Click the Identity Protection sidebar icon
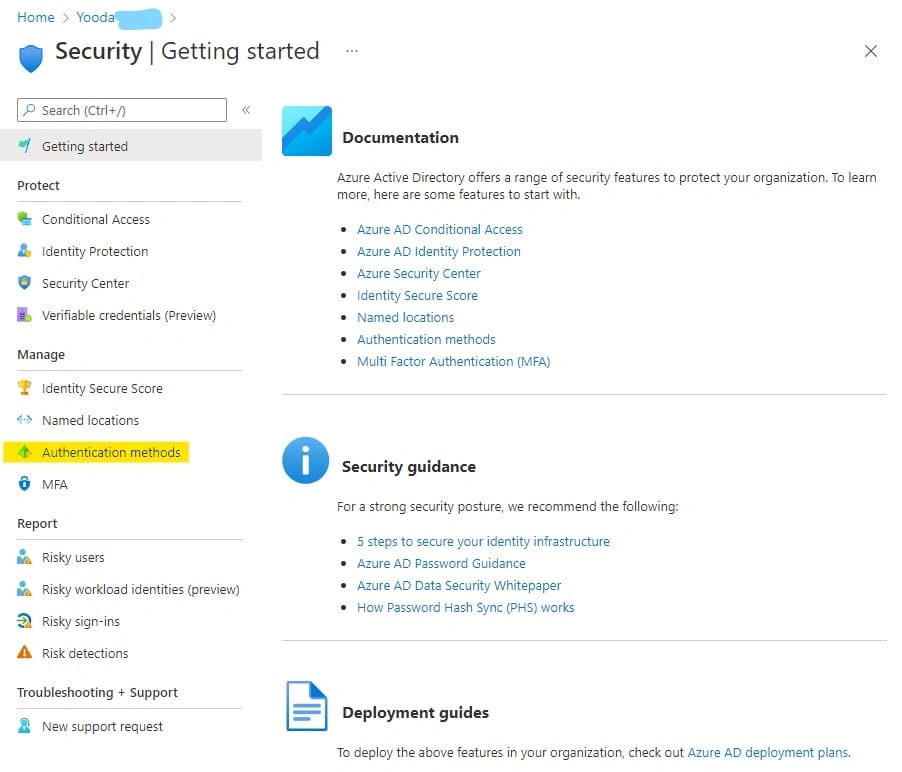 [25, 251]
